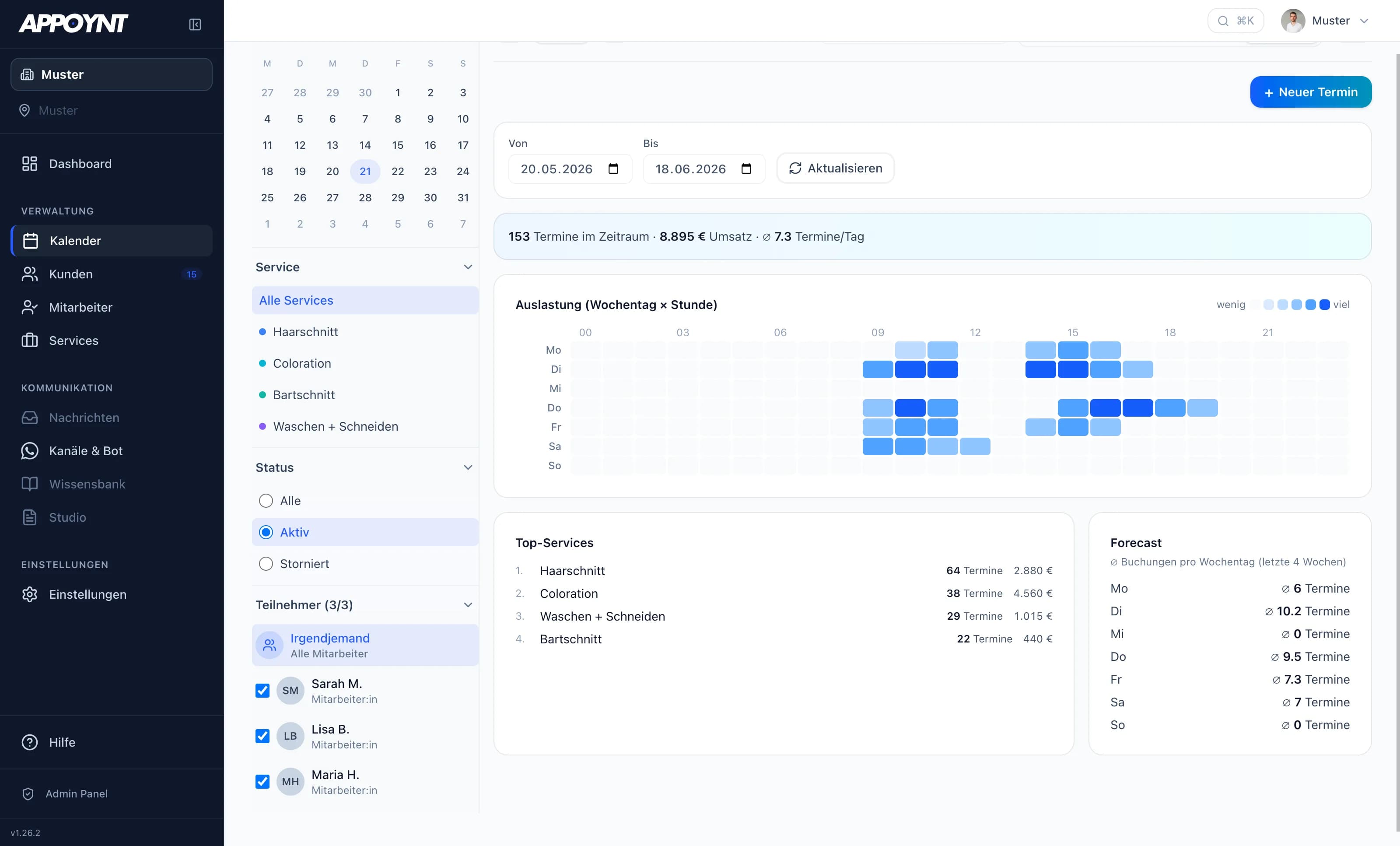Go to the Kunden page
The width and height of the screenshot is (1400, 846).
tap(112, 274)
